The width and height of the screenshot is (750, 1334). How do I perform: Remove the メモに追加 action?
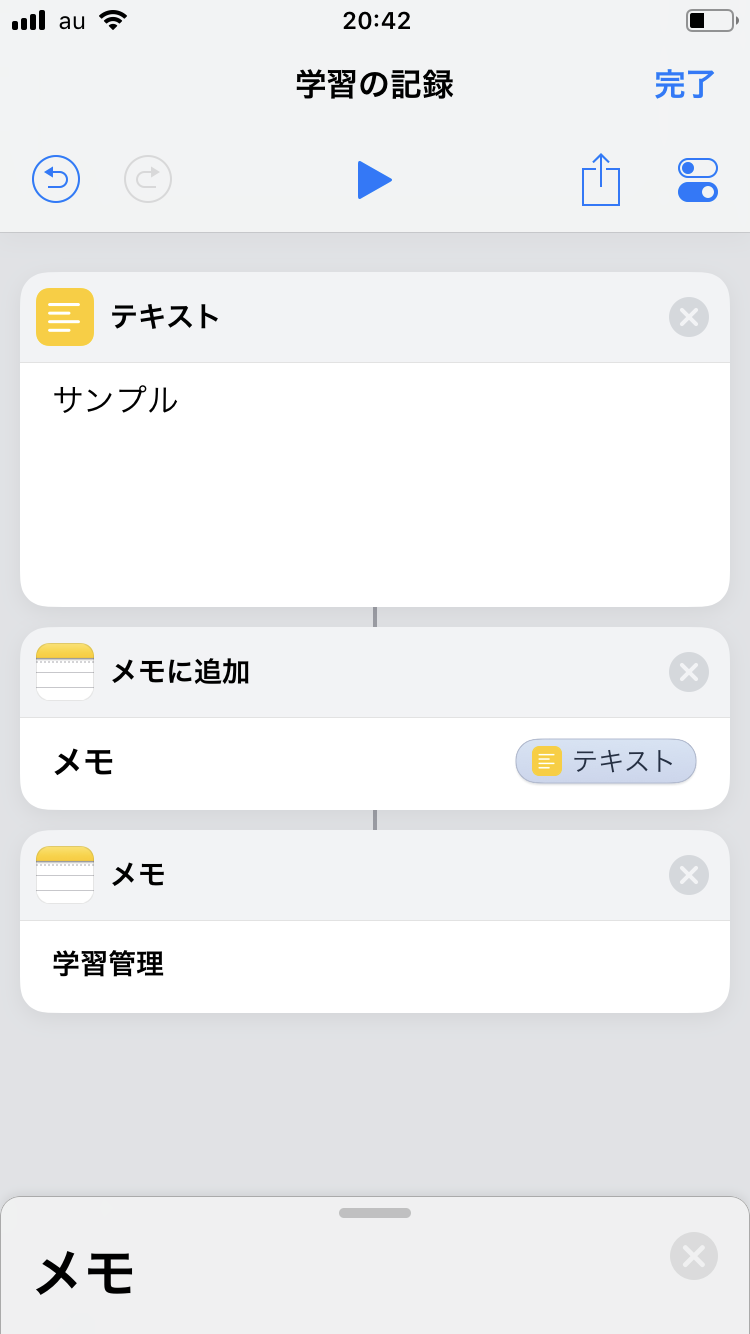689,672
